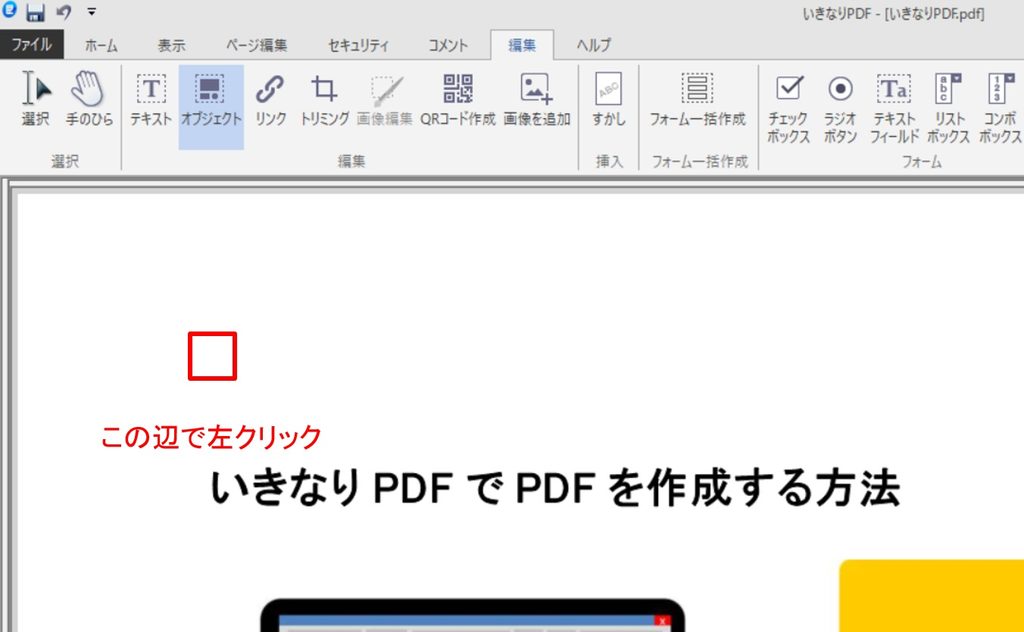Add a コンボボックス form field
Viewport: 1024px width, 632px height.
[x=1000, y=108]
